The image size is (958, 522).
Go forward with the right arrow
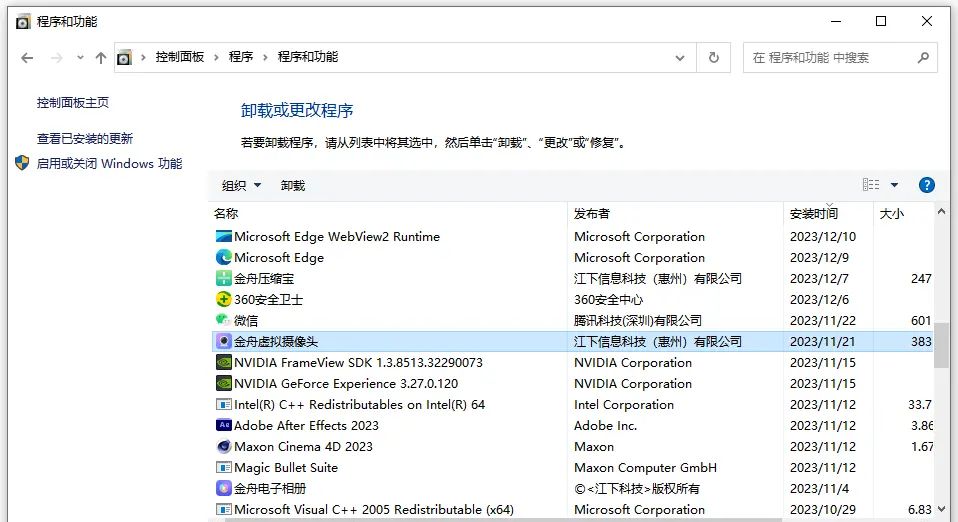click(x=56, y=58)
